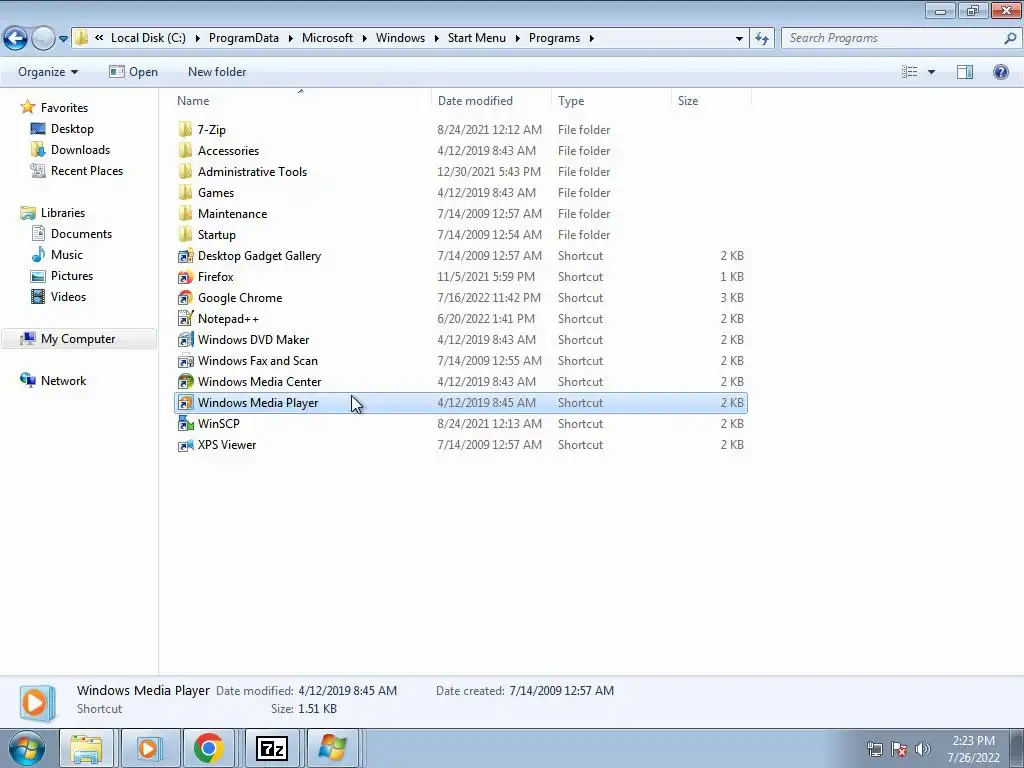Select the Games folder icon
Viewport: 1024px width, 768px height.
pos(185,192)
